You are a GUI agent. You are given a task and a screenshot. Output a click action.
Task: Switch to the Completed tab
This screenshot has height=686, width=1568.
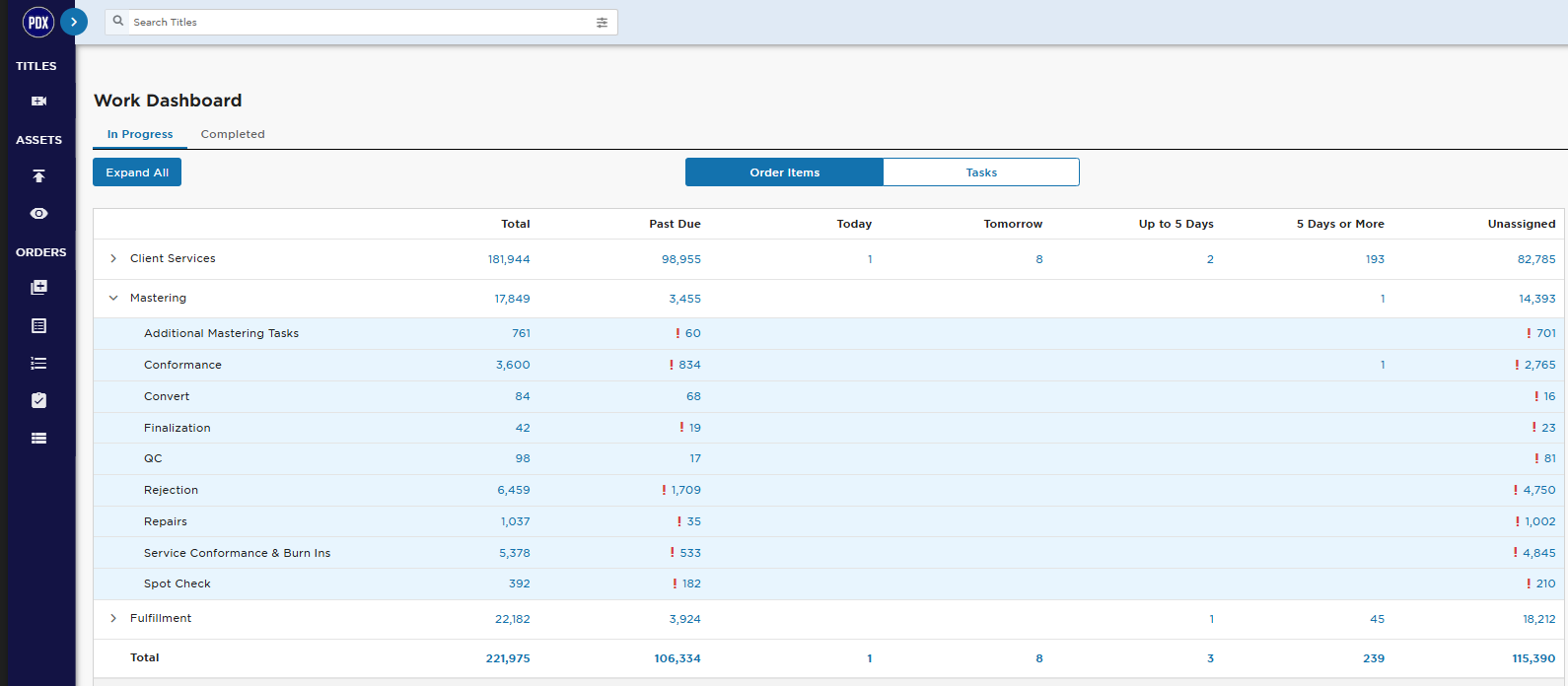[233, 134]
